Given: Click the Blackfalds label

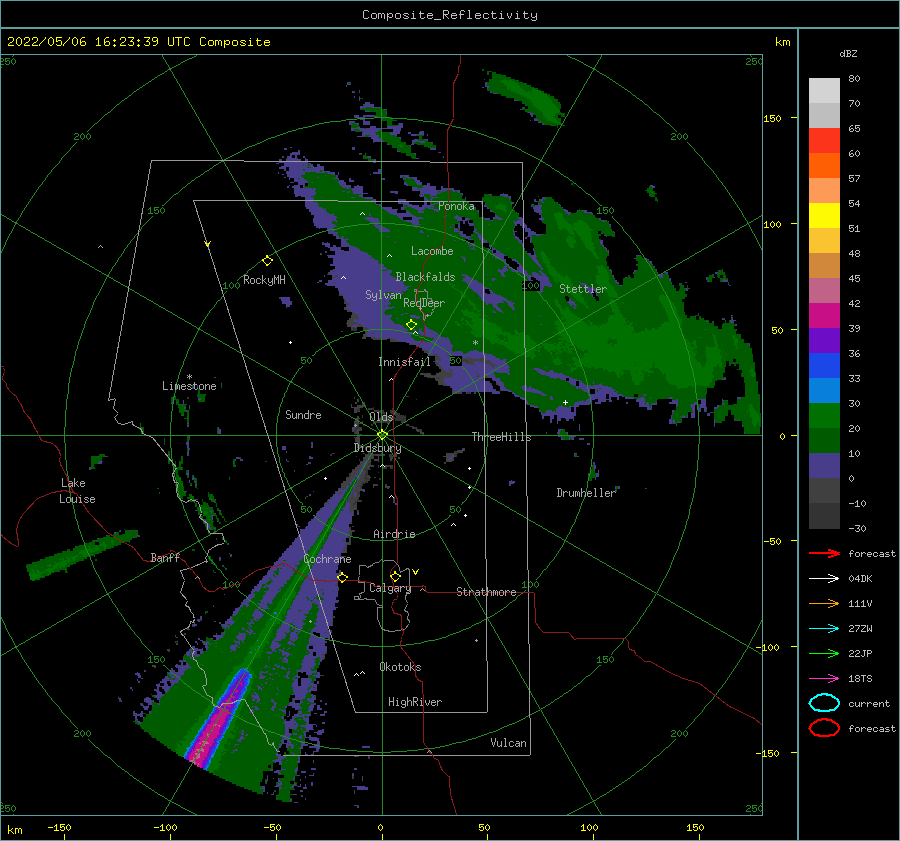Looking at the screenshot, I should click(425, 277).
